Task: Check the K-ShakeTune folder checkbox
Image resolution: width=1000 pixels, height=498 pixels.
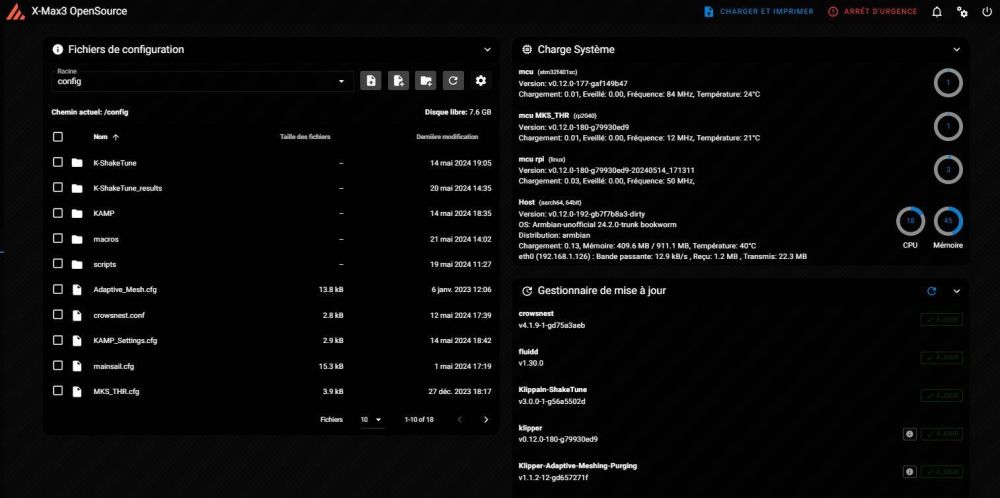Action: 58,162
